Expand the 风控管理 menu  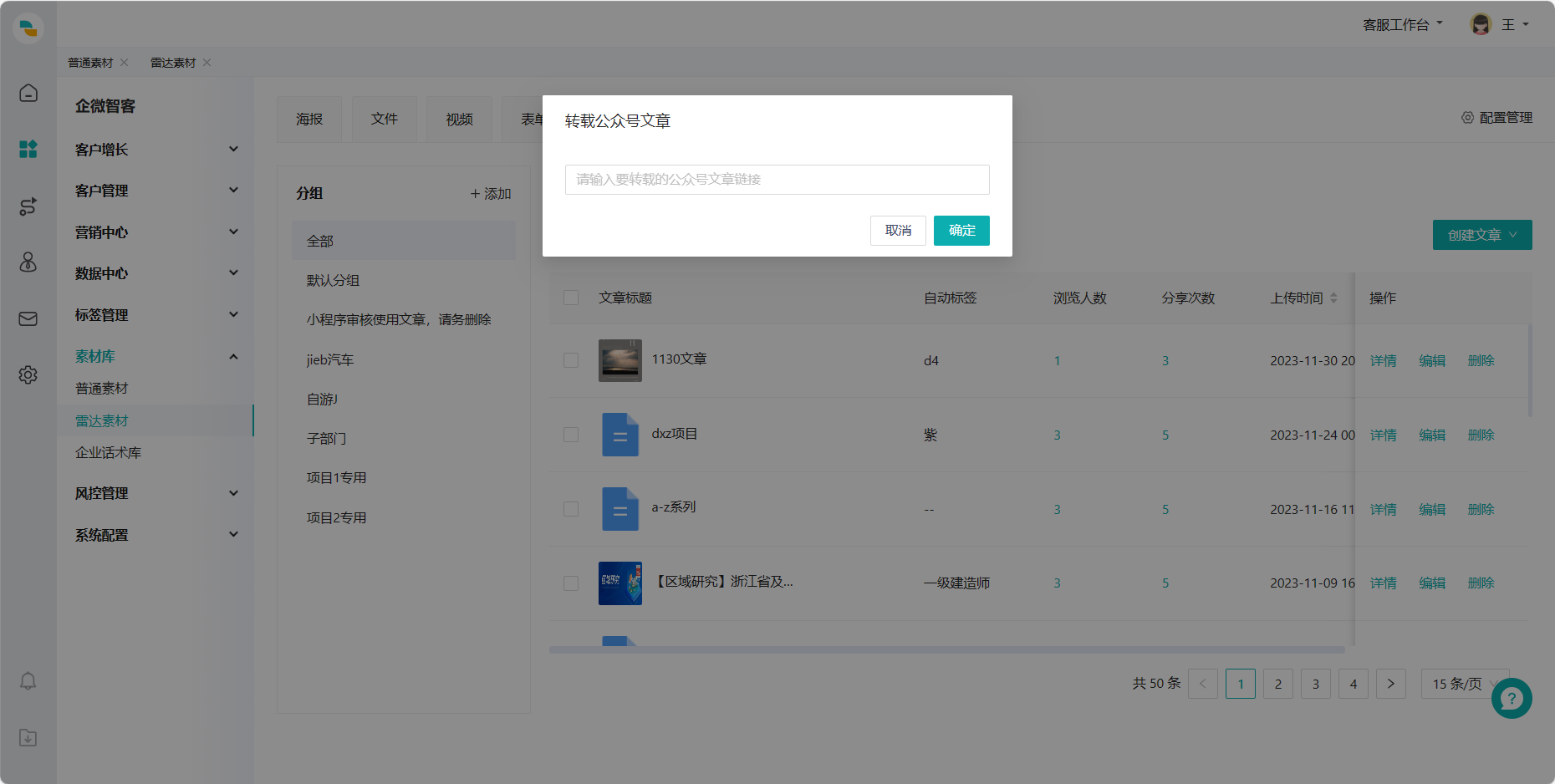tap(156, 493)
